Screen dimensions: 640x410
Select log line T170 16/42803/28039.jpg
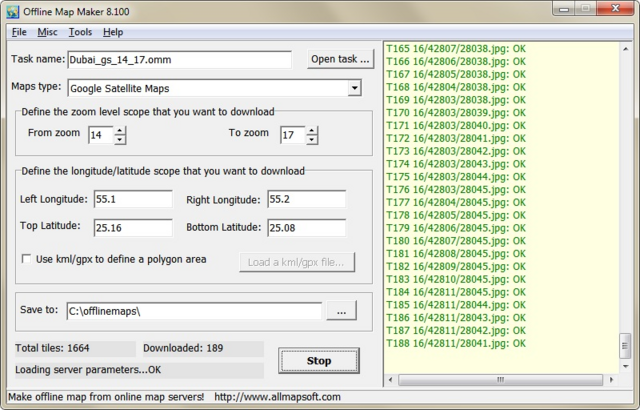(x=456, y=113)
